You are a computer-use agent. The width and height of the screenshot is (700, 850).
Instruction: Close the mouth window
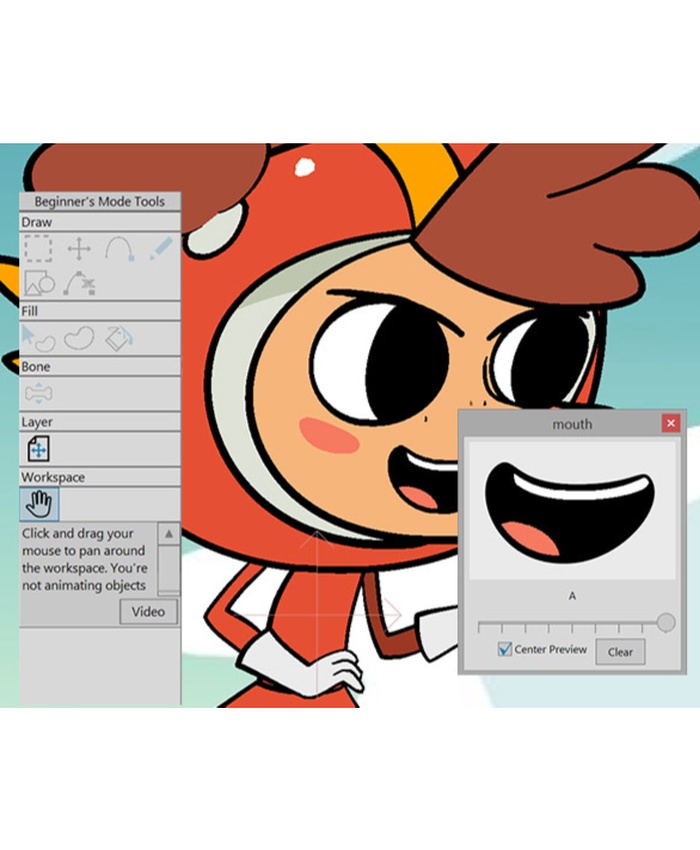[x=670, y=424]
